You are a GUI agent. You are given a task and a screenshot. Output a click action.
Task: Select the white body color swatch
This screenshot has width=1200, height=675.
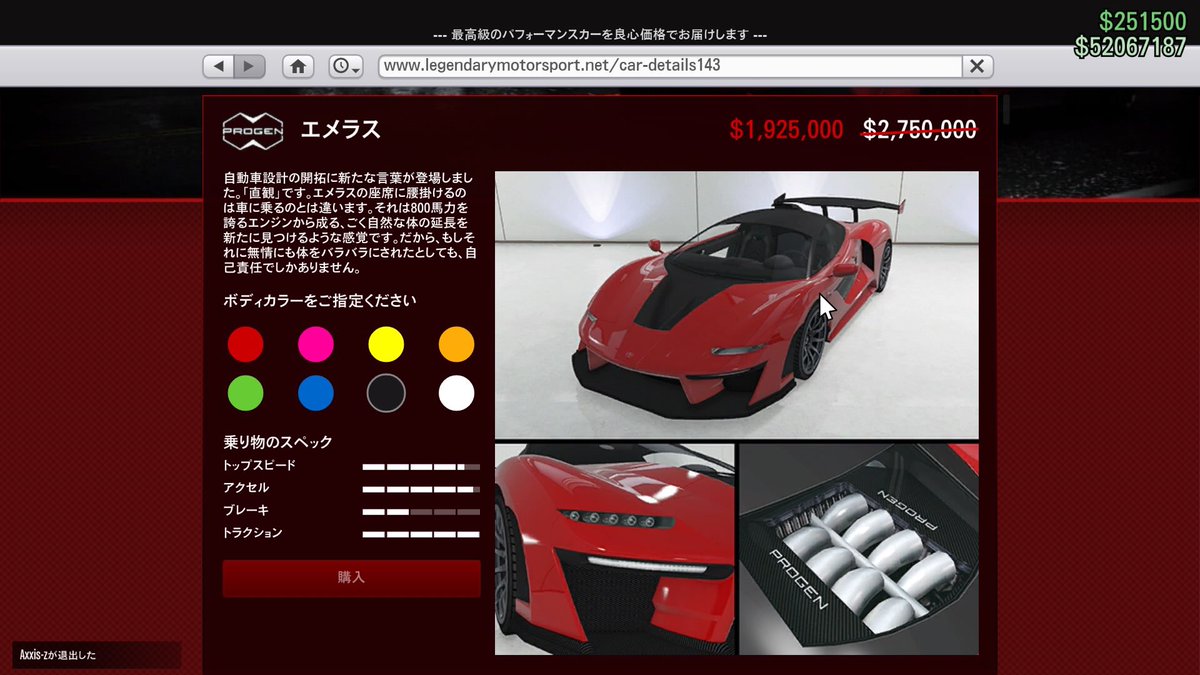point(456,393)
